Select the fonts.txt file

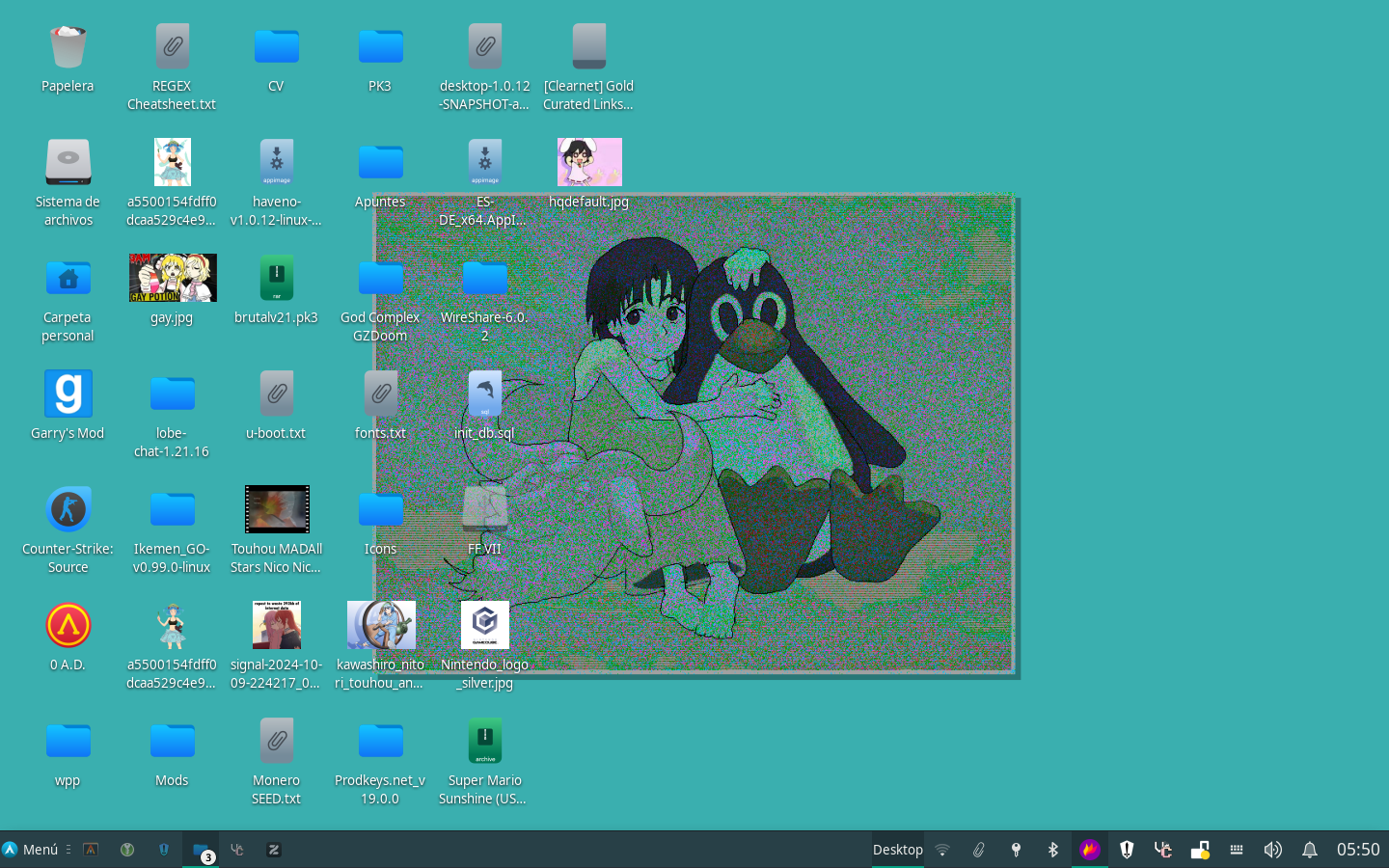click(x=380, y=393)
